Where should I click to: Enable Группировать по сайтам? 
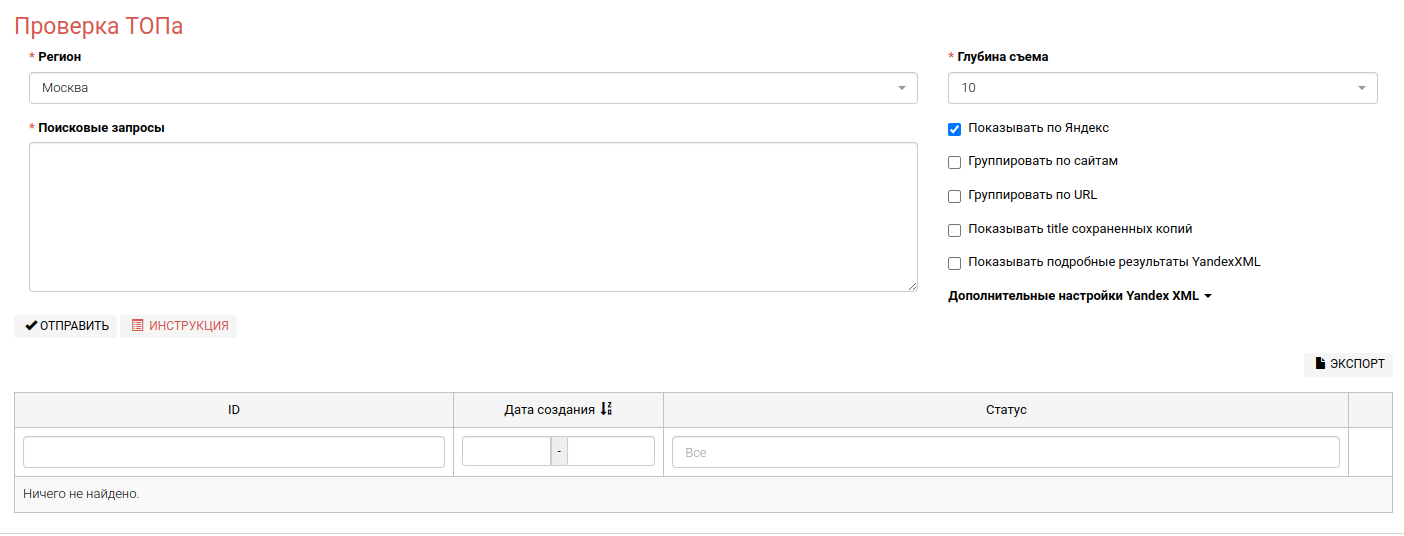[954, 162]
